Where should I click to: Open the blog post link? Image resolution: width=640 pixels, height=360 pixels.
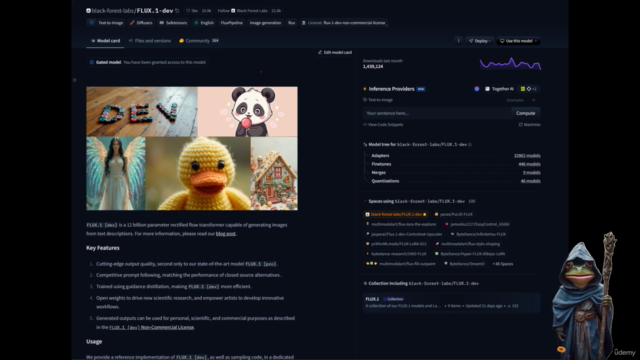226,234
